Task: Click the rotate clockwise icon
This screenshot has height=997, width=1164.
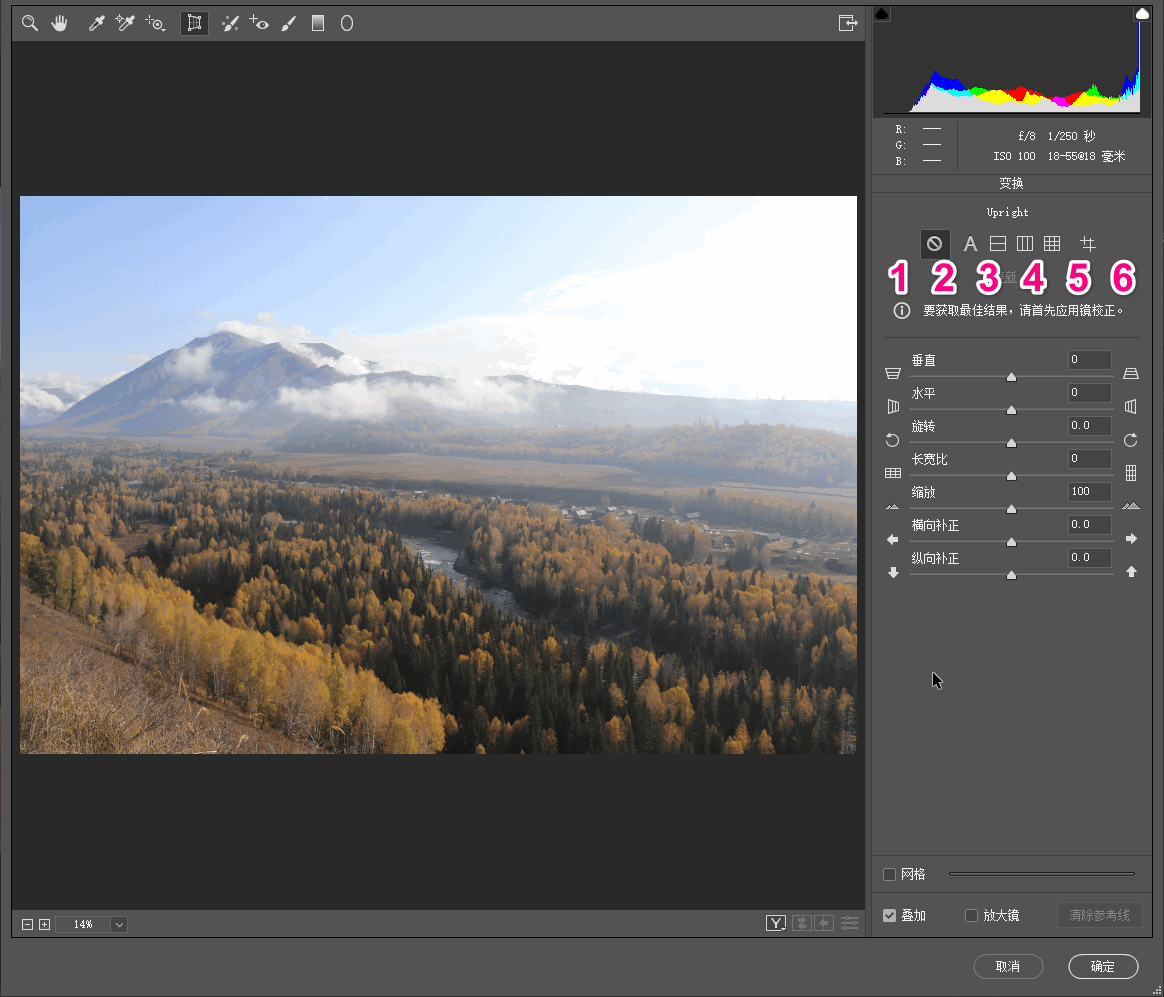Action: (1131, 440)
